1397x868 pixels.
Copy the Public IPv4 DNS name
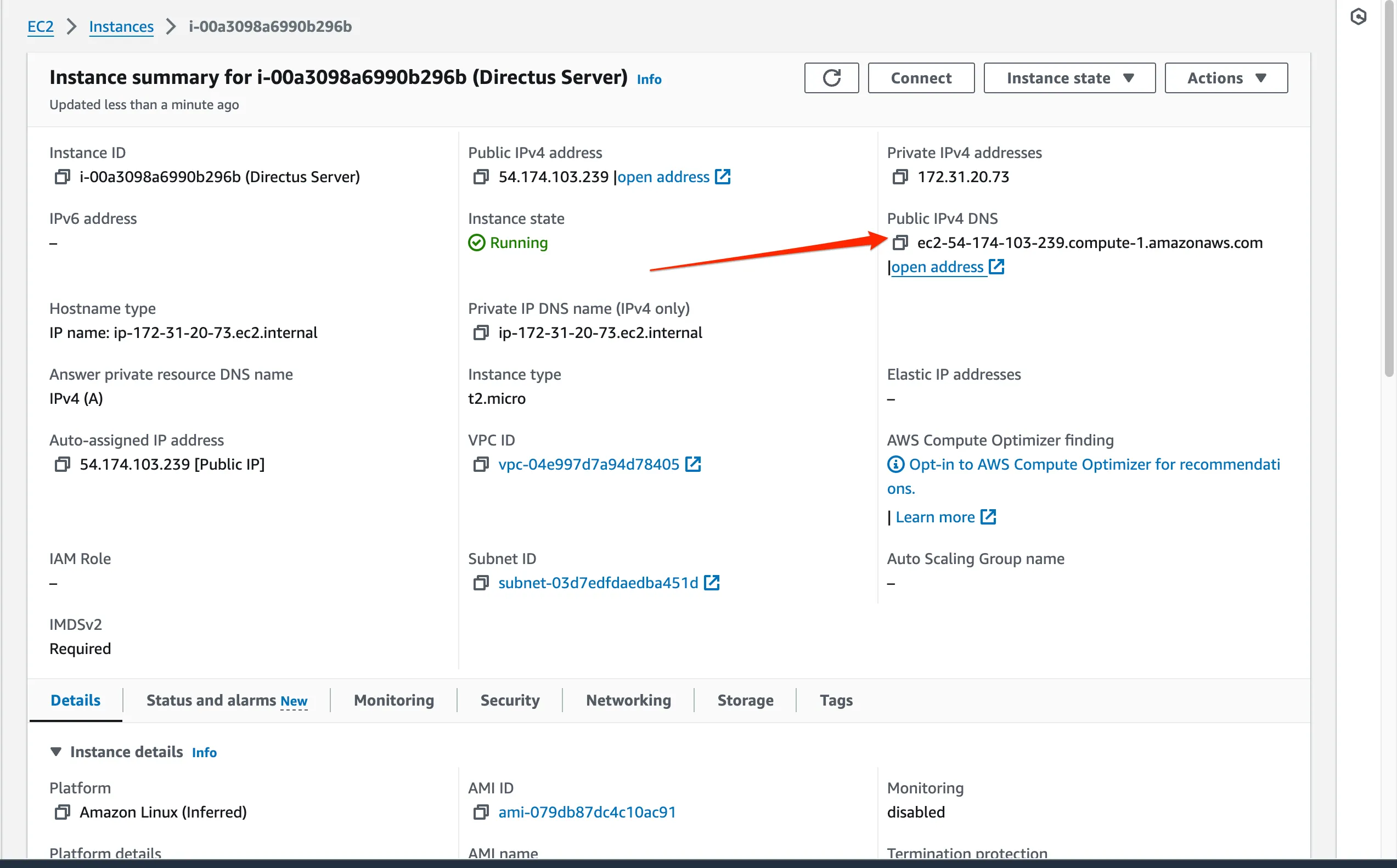(x=900, y=243)
